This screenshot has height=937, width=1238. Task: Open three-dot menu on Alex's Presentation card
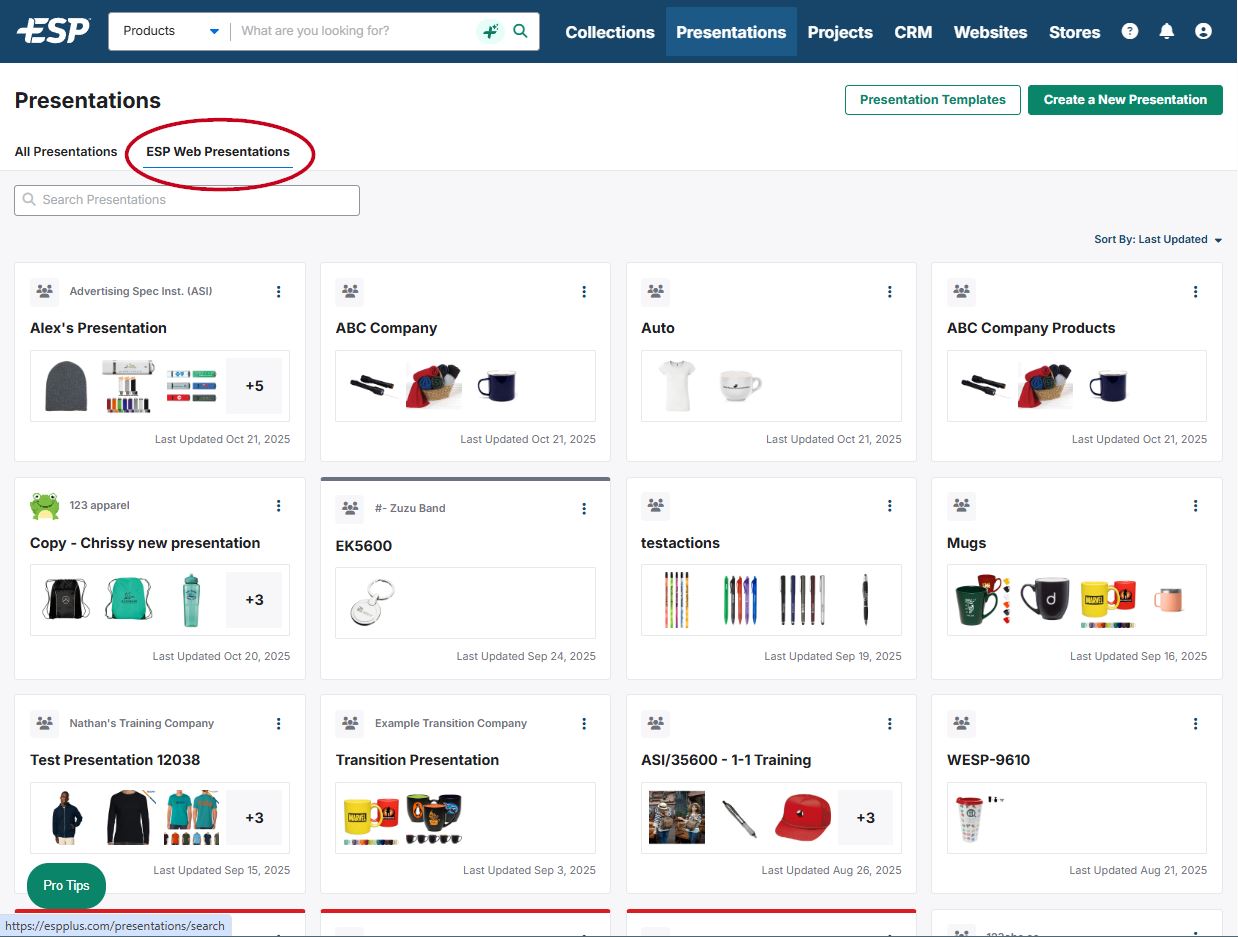[x=279, y=292]
